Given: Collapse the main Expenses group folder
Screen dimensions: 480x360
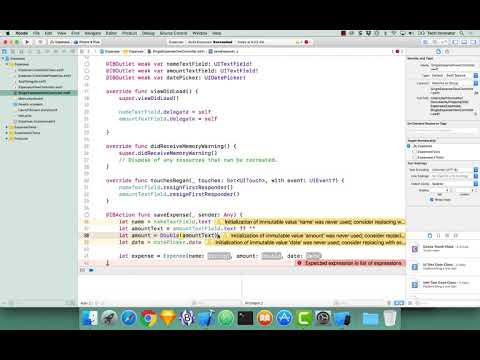Looking at the screenshot, I should 7,64.
